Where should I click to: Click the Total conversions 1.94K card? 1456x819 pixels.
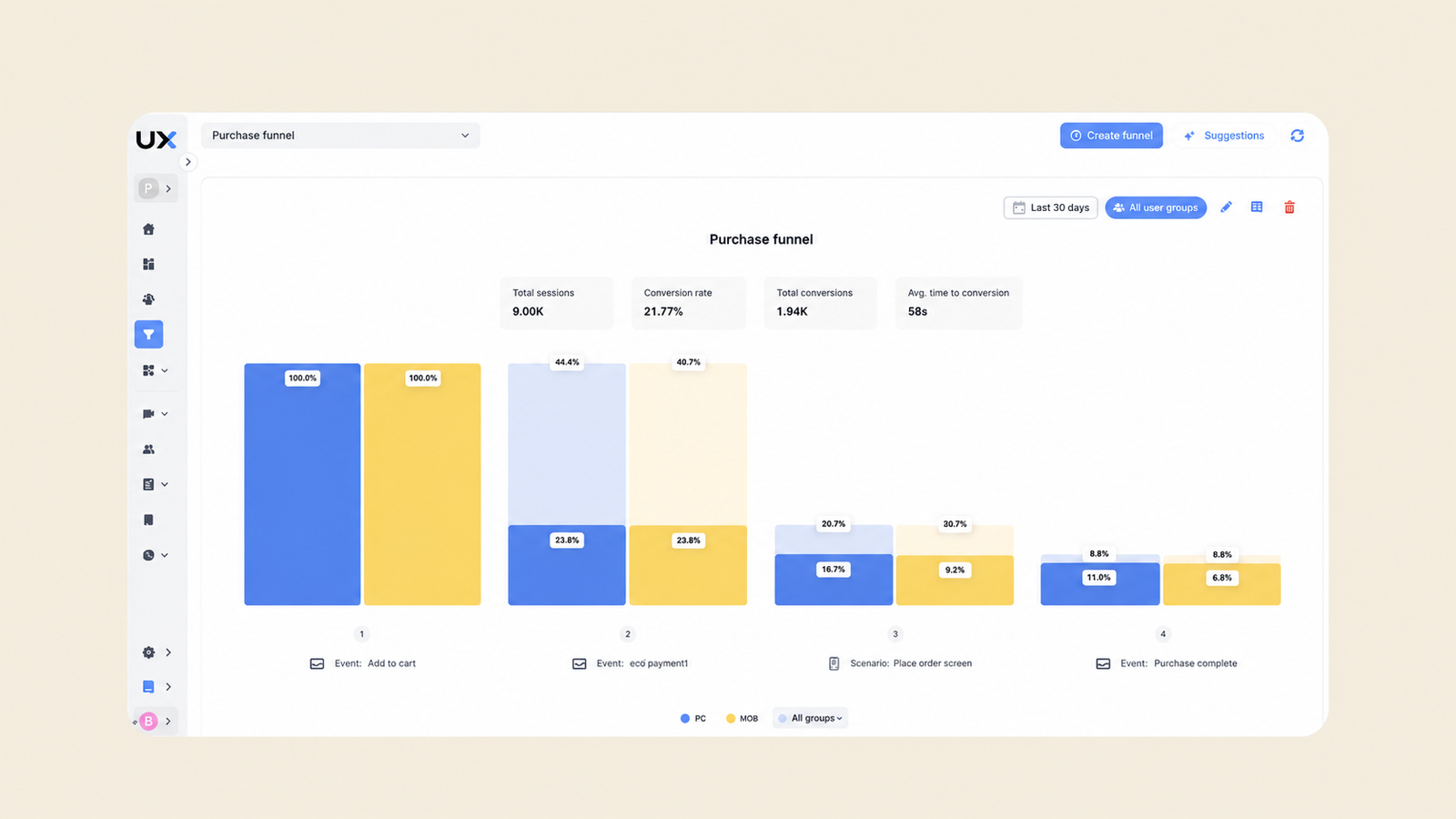click(x=820, y=303)
